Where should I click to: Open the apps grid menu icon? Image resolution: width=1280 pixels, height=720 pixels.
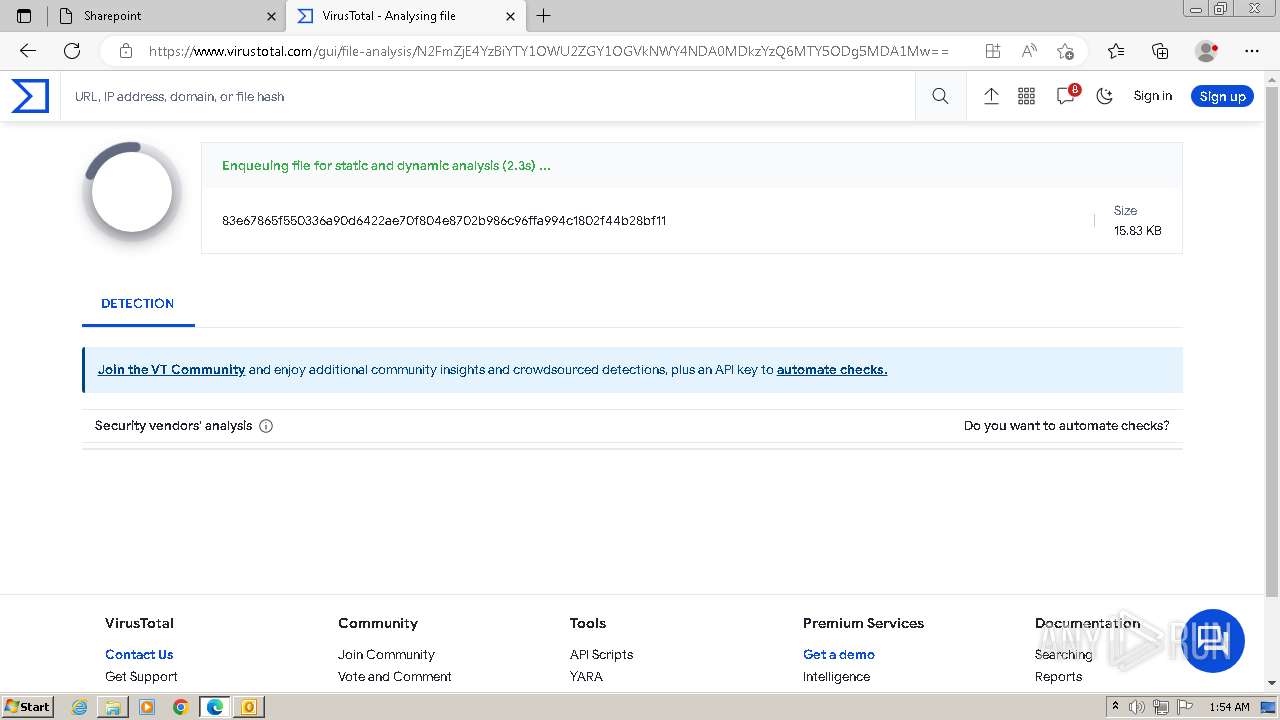(x=1026, y=96)
